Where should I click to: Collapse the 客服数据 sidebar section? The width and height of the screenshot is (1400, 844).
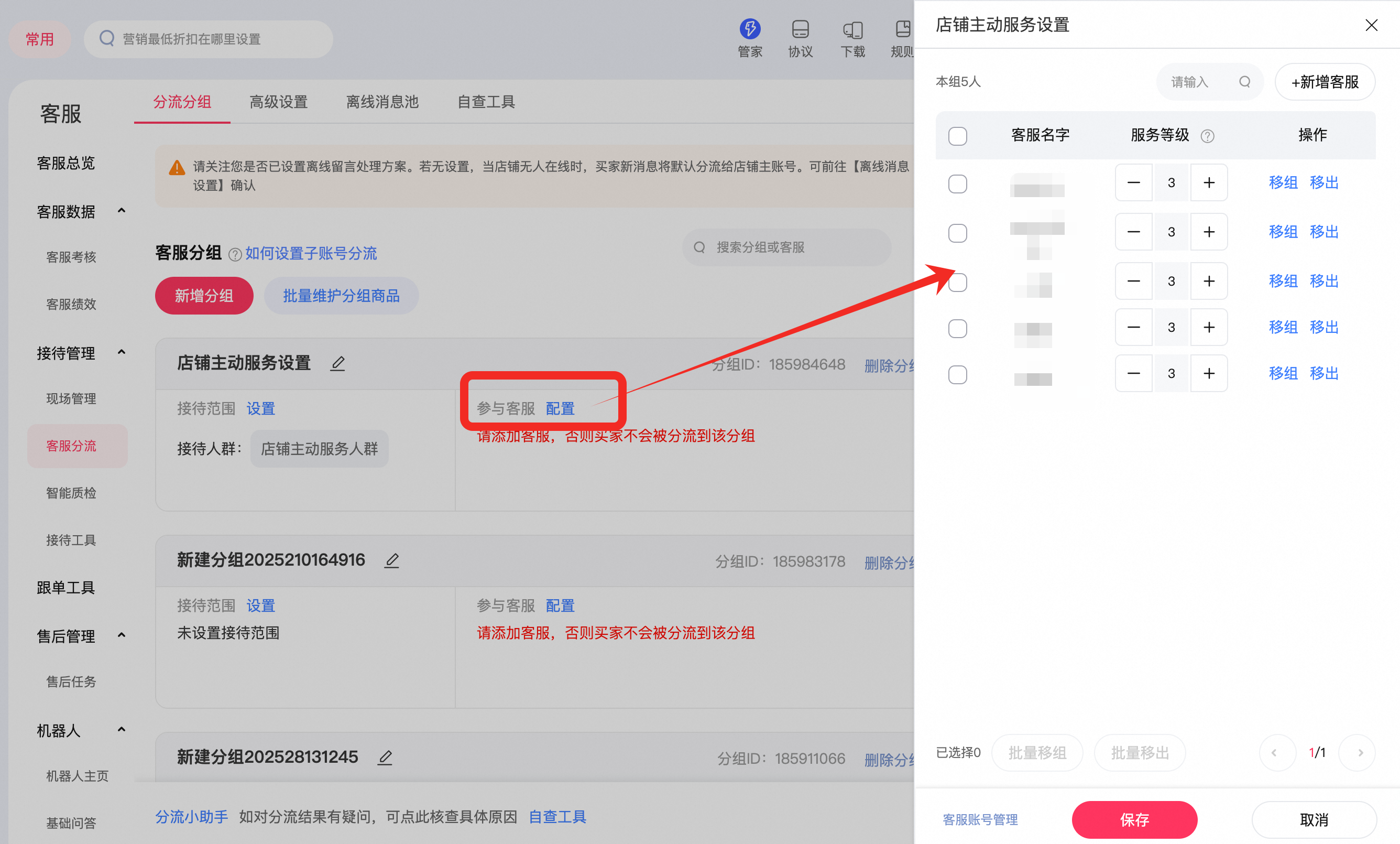(121, 210)
